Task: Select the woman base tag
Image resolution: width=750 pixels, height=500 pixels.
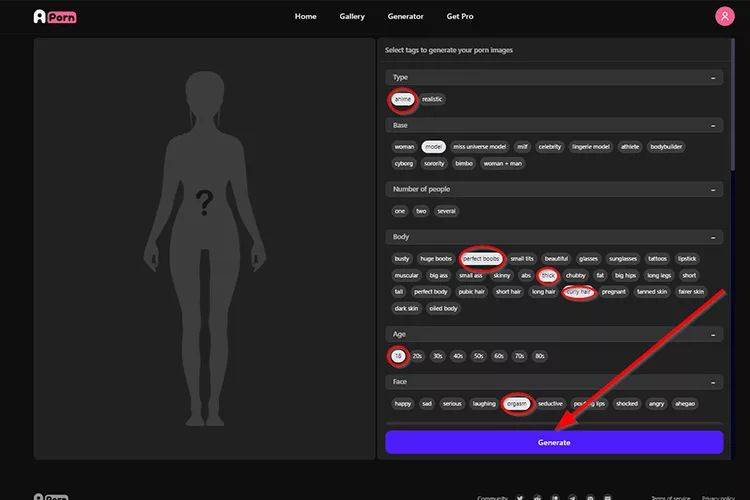Action: tap(404, 147)
